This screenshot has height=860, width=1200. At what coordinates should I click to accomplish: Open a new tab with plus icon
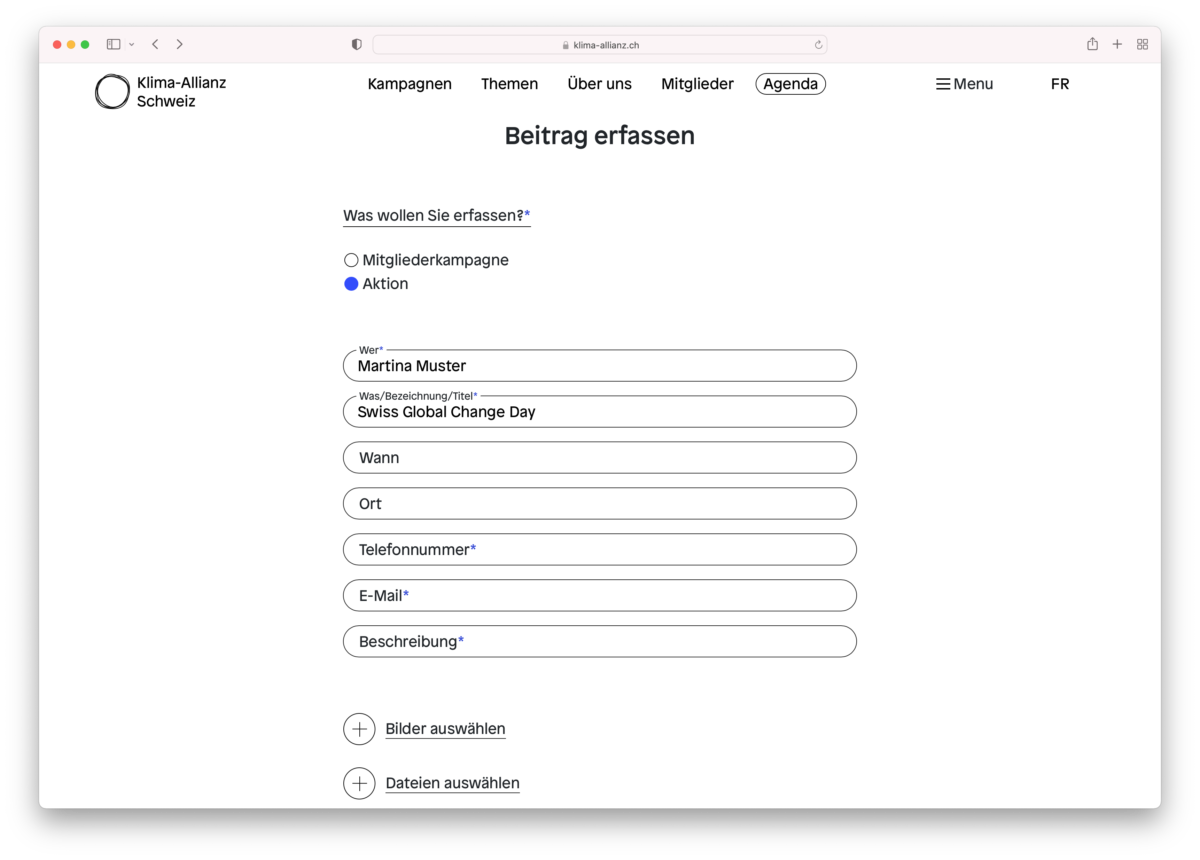pyautogui.click(x=1117, y=44)
